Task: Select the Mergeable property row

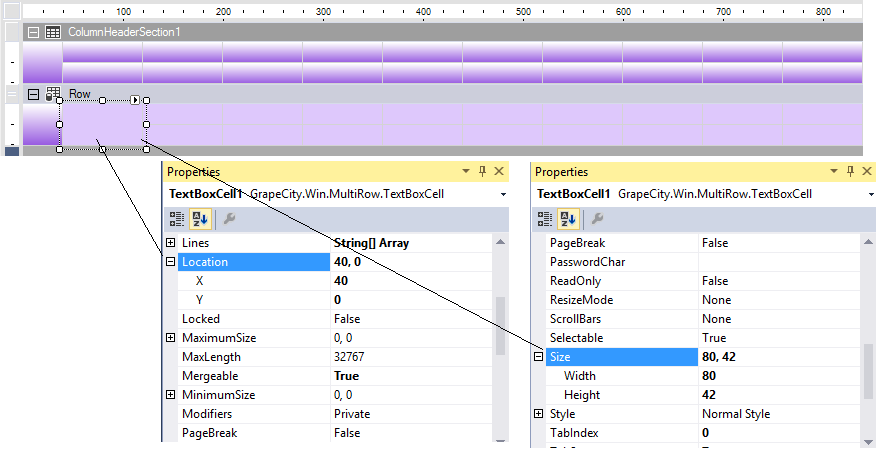Action: [250, 376]
